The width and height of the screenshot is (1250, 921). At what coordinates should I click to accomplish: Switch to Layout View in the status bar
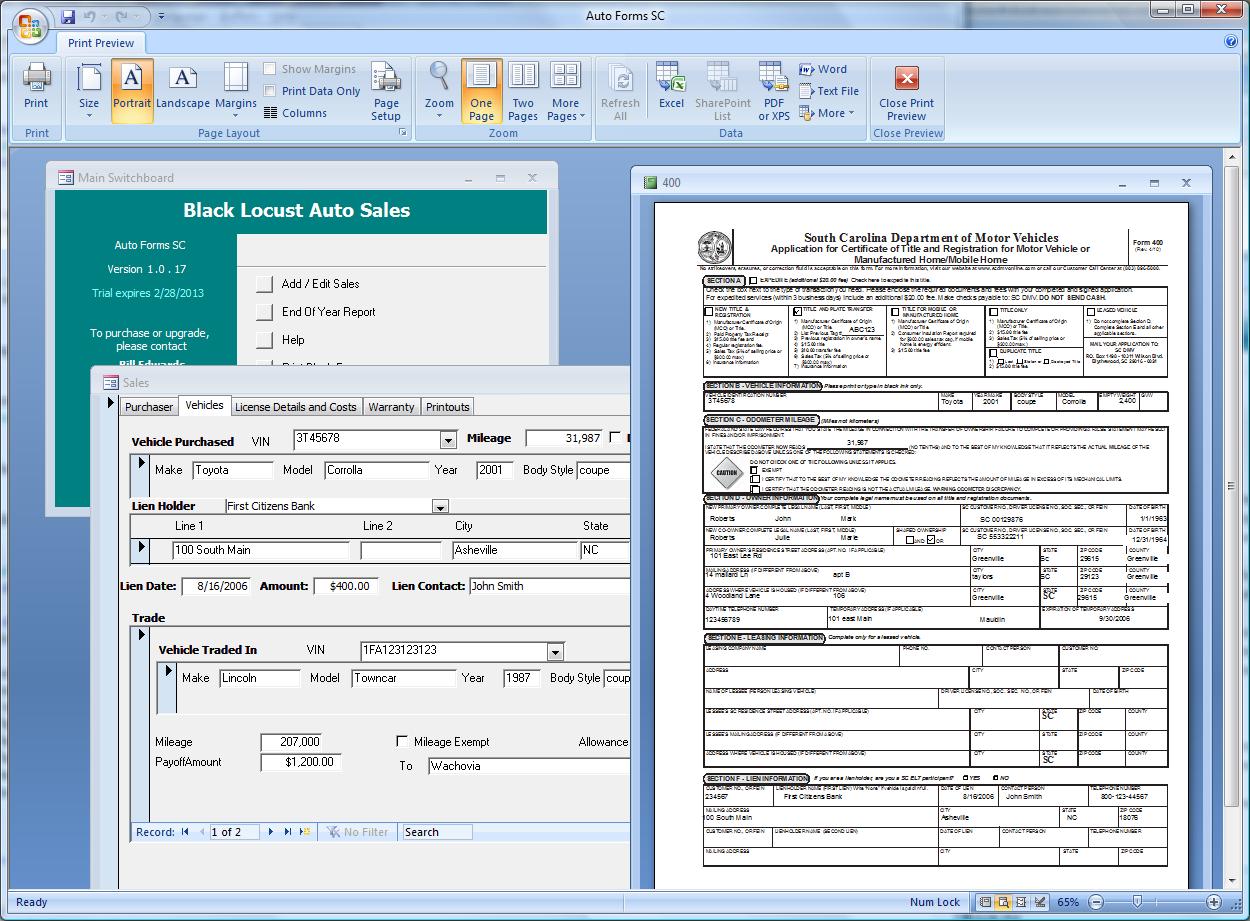point(1020,902)
